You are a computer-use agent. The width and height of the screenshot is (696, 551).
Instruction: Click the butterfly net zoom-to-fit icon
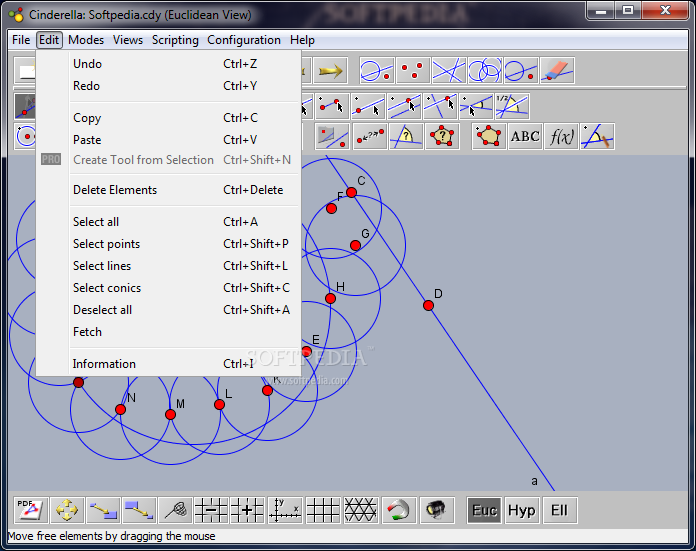click(x=176, y=510)
